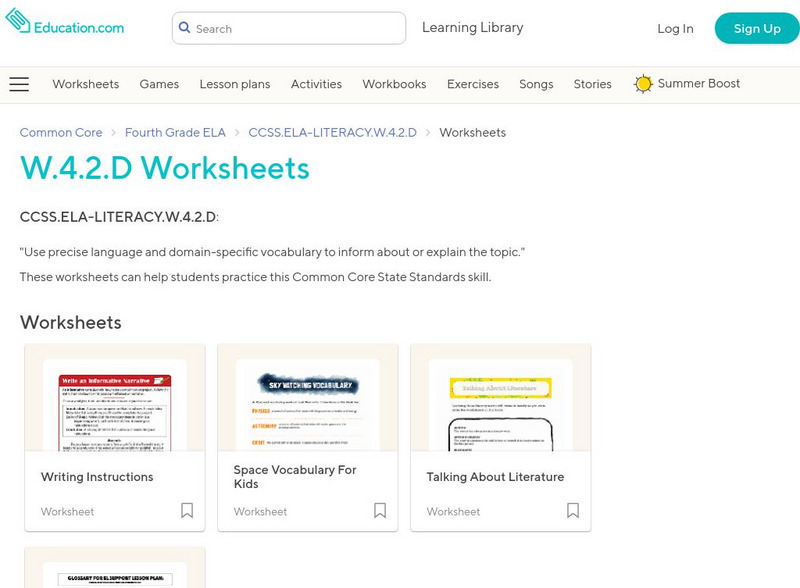
Task: Click the Summer Boost sun icon
Action: coord(643,84)
